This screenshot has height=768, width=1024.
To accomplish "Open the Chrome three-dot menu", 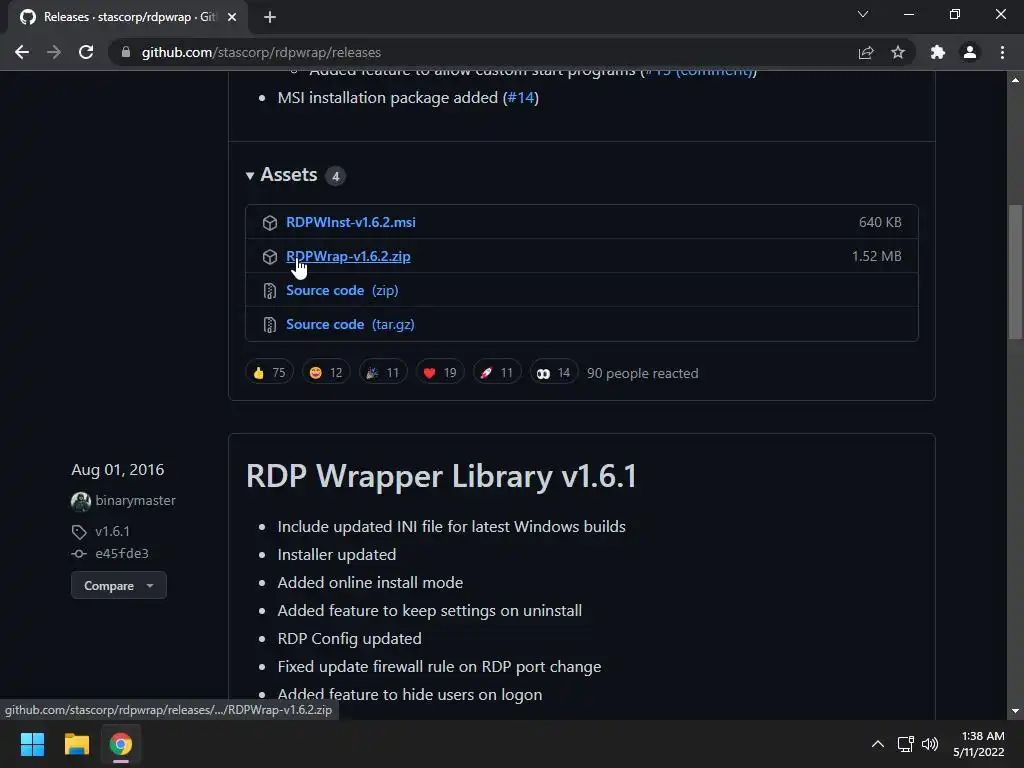I will pos(1002,52).
